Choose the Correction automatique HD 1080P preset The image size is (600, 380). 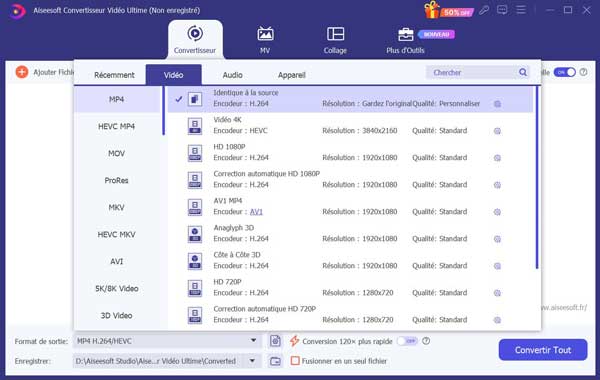(350, 180)
